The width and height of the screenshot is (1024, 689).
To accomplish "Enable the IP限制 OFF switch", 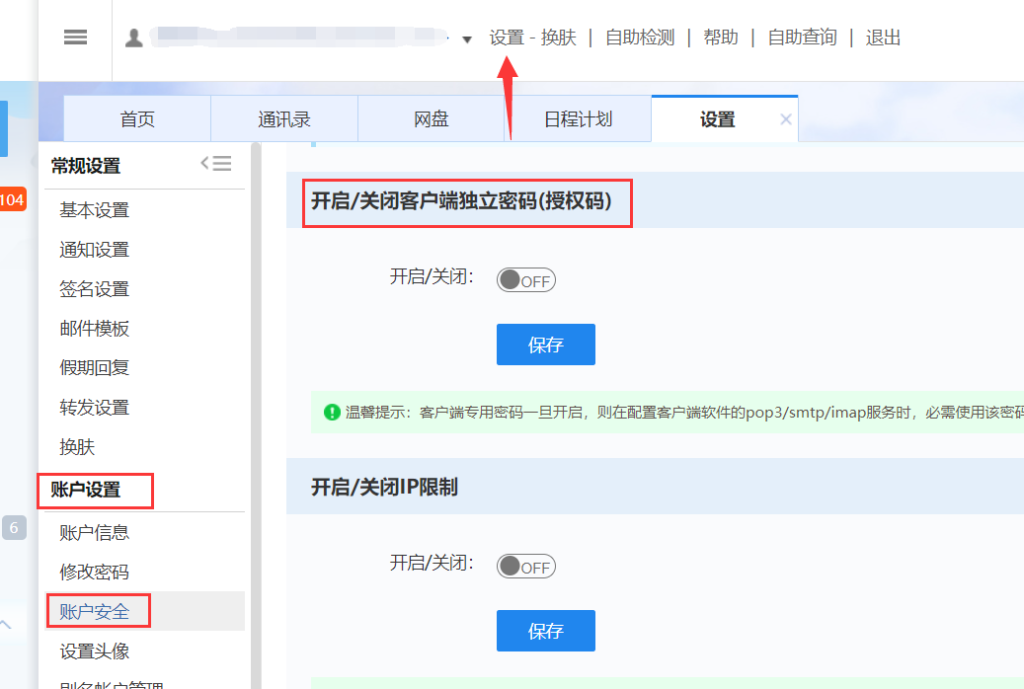I will coord(525,565).
